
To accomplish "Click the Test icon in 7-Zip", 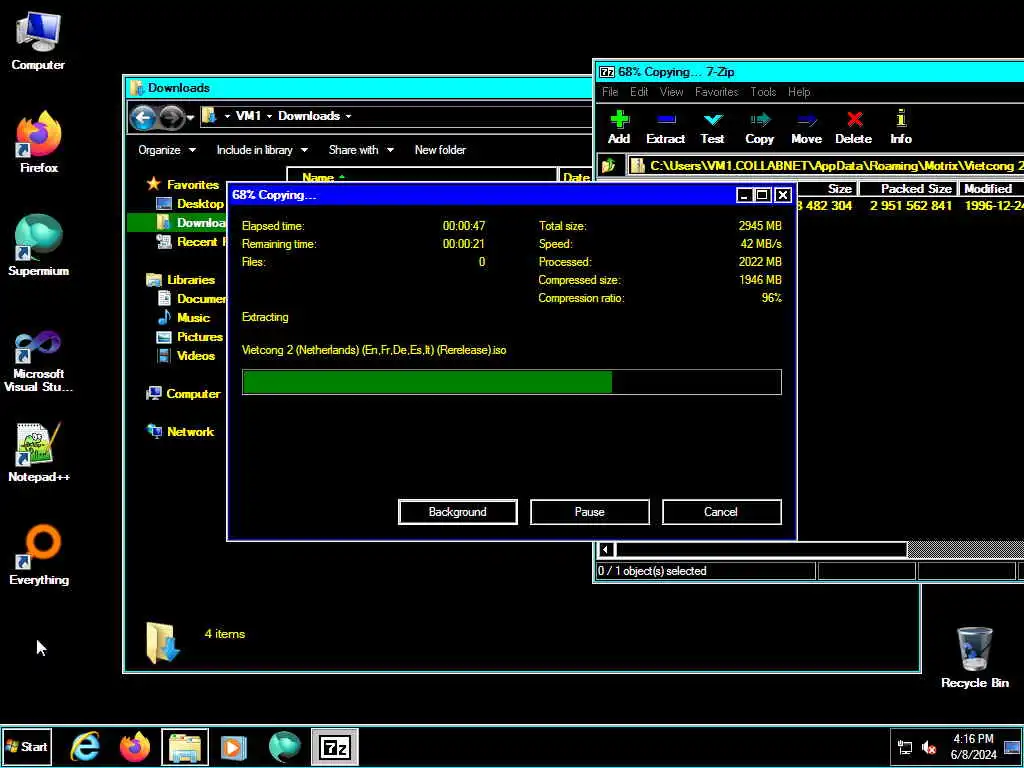I will pos(712,128).
